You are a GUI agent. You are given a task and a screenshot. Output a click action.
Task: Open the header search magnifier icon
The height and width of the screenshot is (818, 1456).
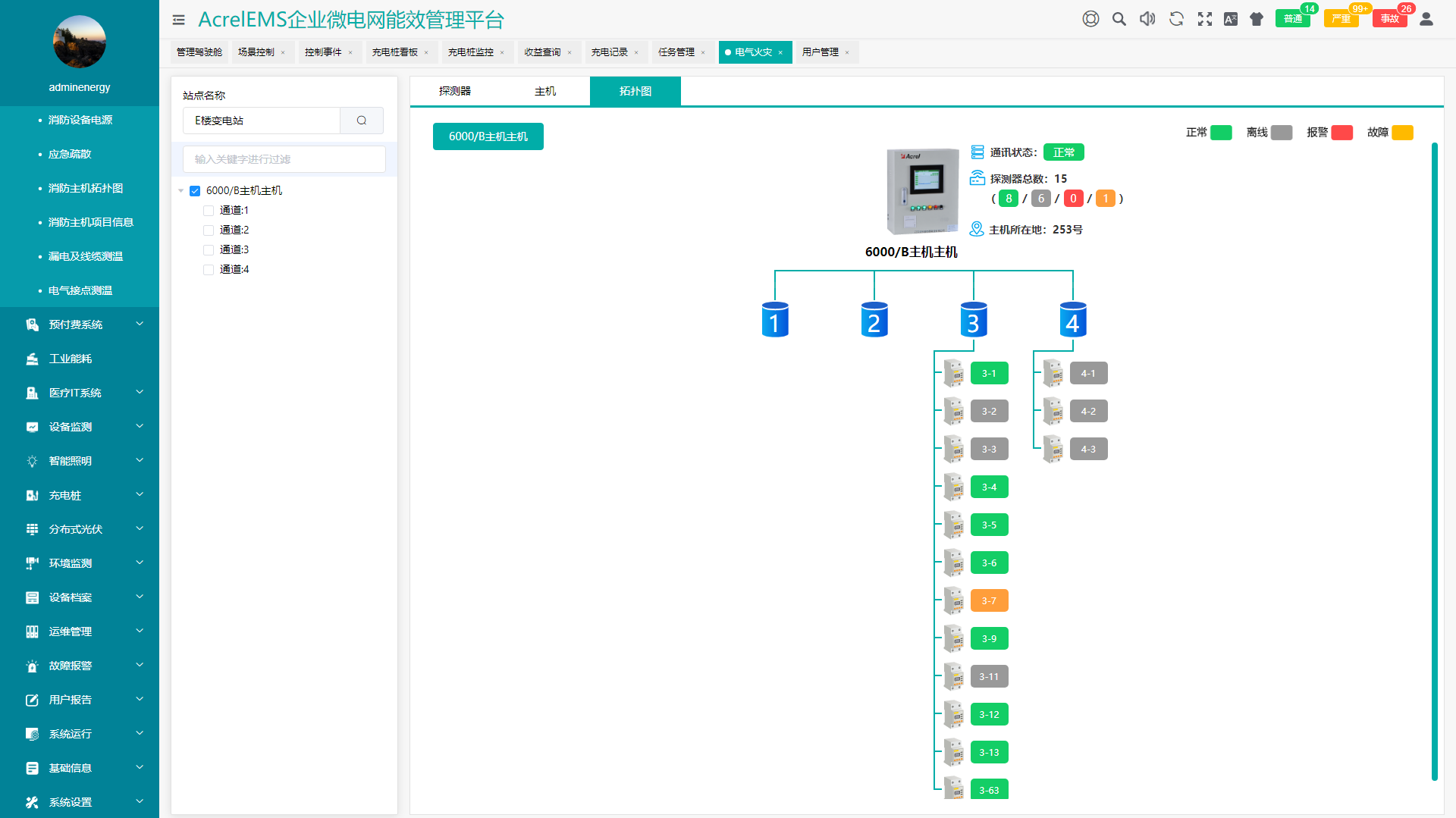1119,19
